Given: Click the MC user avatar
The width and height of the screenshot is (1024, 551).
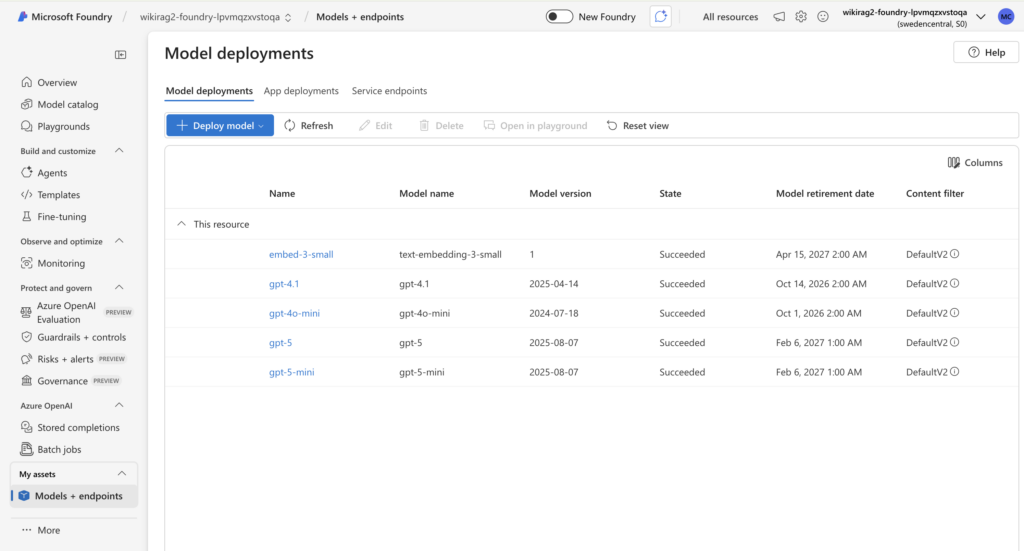Looking at the screenshot, I should (x=1006, y=17).
